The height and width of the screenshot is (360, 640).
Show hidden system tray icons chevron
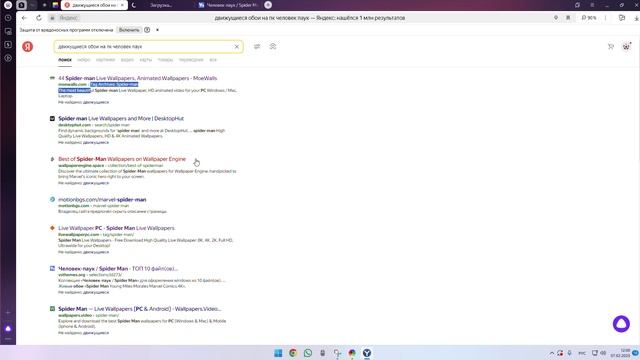(x=551, y=353)
